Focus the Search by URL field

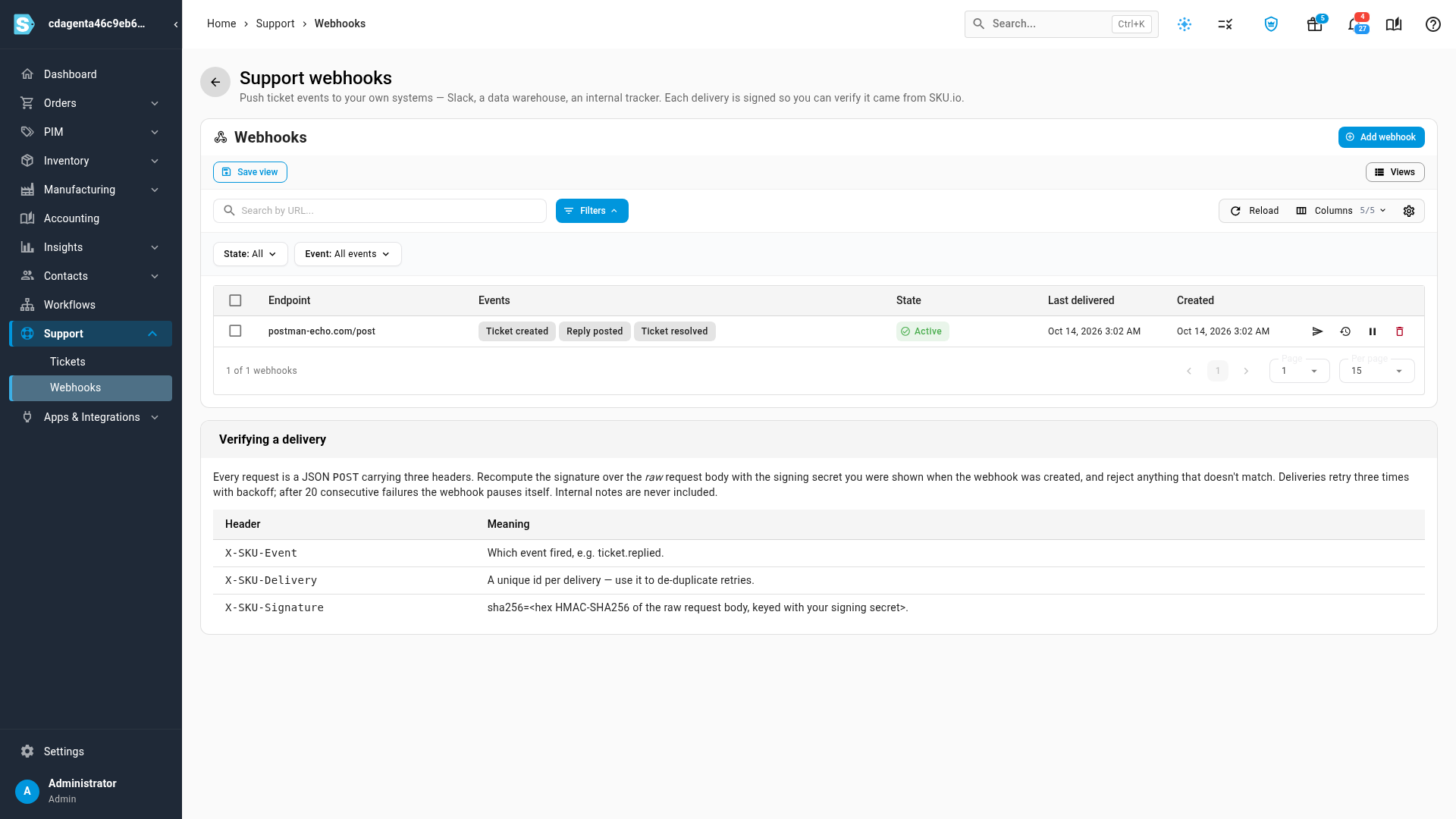[380, 211]
